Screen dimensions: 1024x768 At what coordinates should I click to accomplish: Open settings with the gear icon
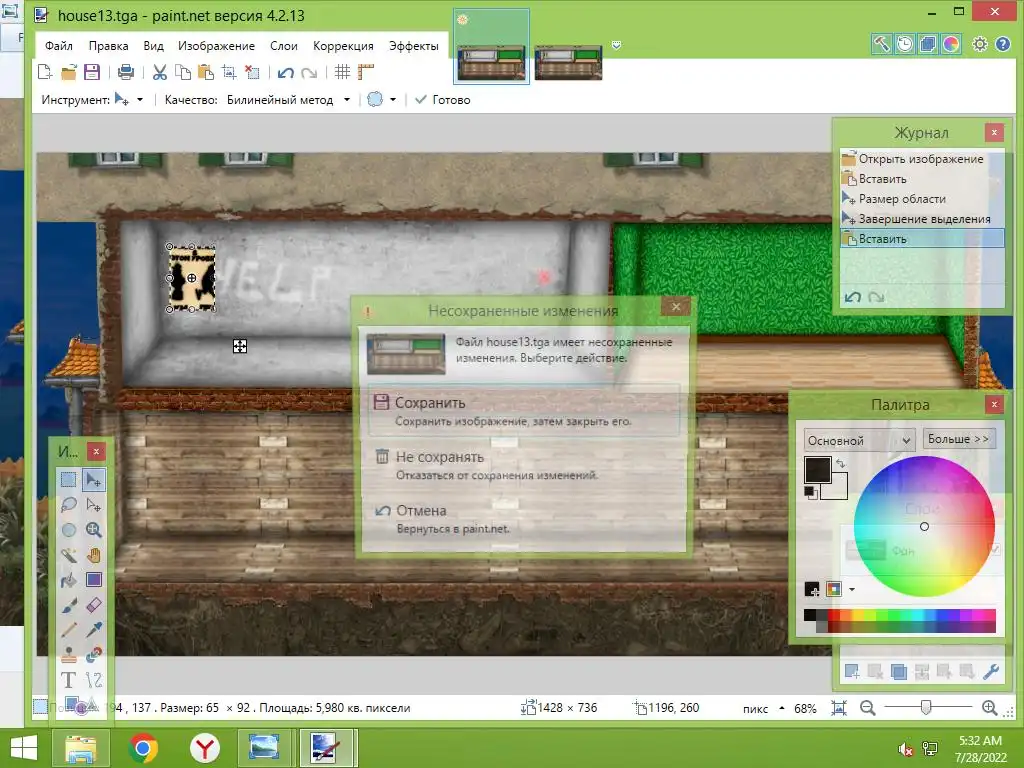pos(980,44)
